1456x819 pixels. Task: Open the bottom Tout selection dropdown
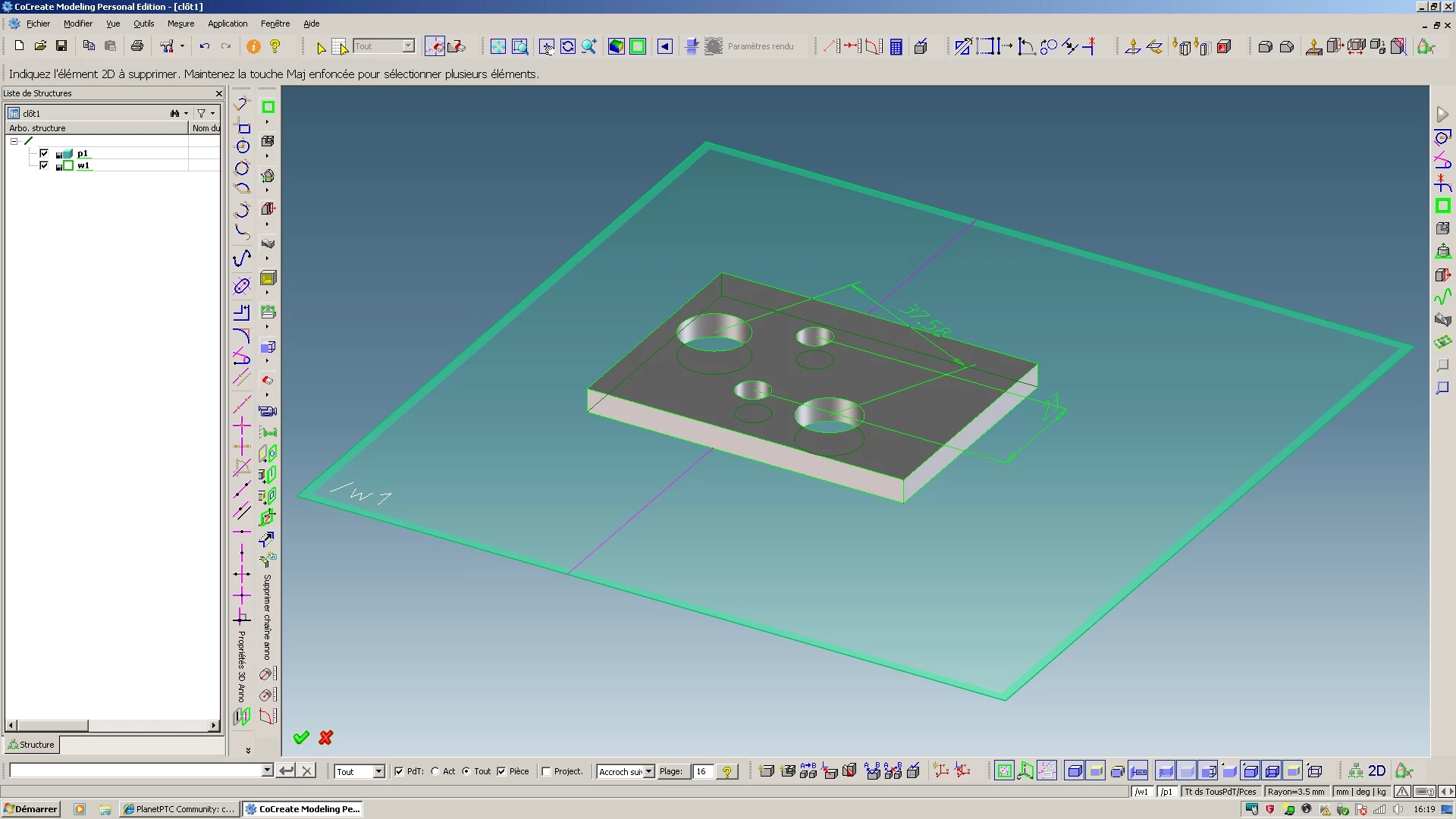point(378,771)
